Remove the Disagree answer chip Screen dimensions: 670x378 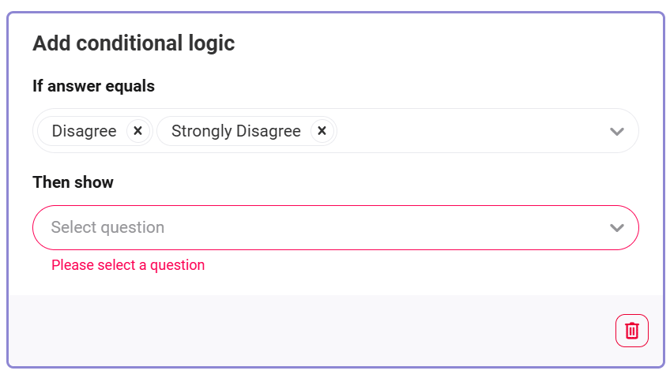click(138, 131)
